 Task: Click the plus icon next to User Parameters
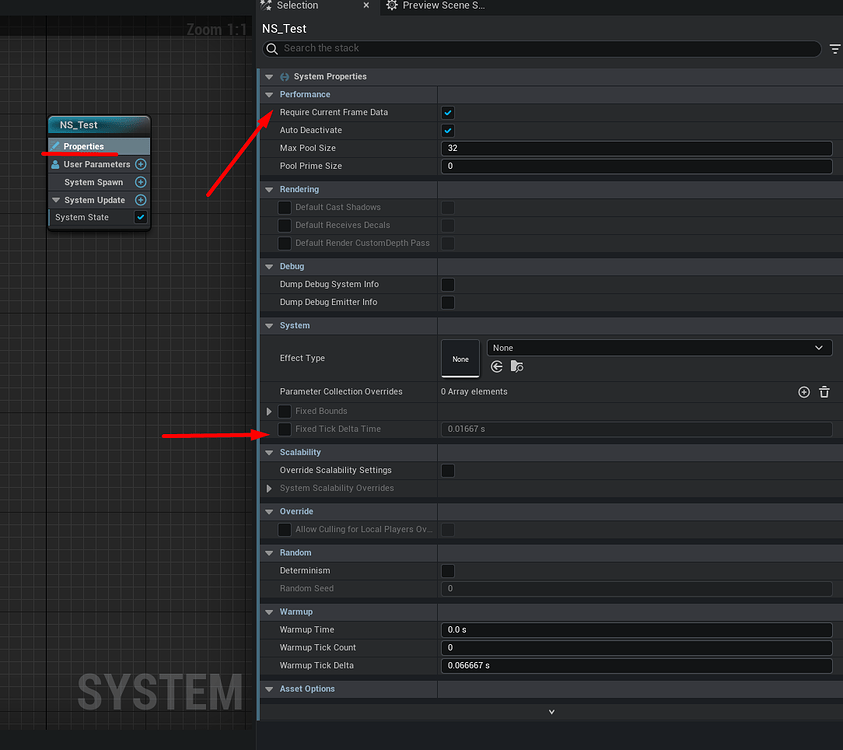[140, 164]
